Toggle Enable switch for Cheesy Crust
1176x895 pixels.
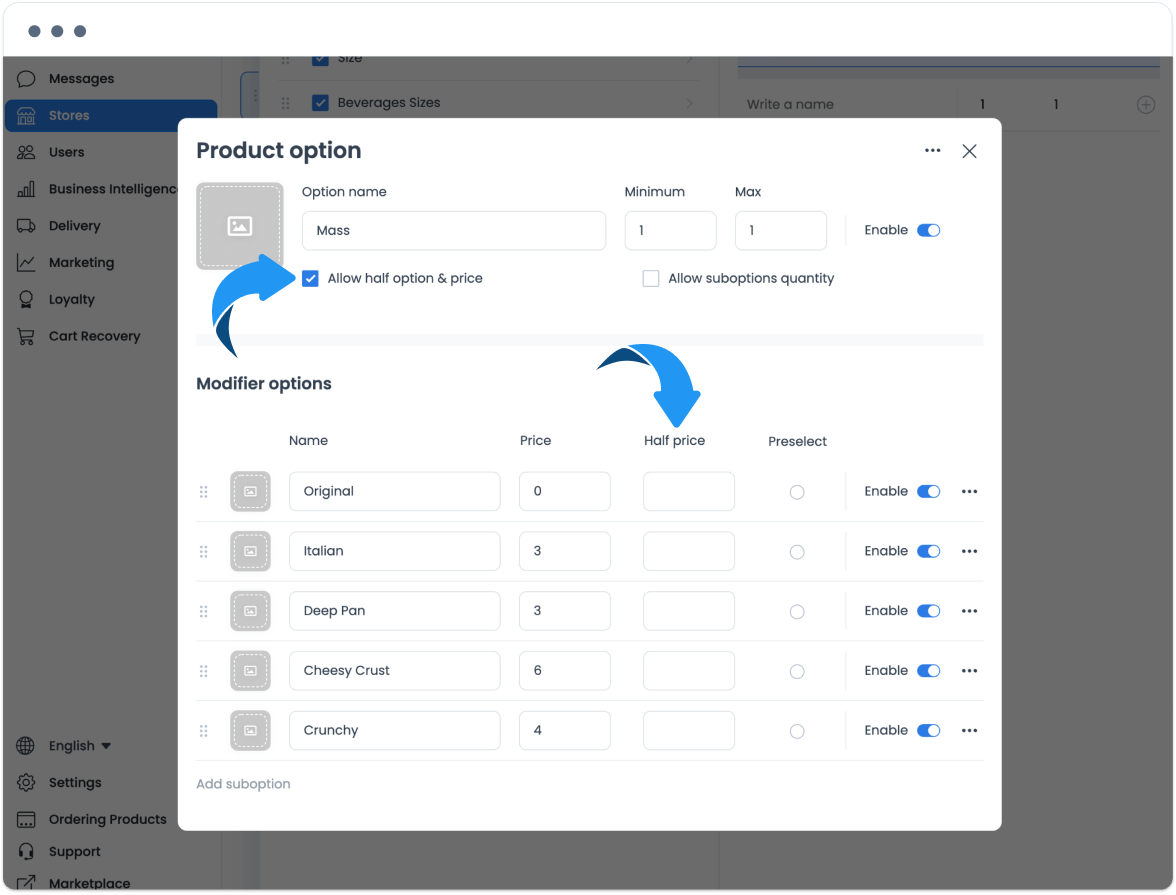click(x=928, y=671)
